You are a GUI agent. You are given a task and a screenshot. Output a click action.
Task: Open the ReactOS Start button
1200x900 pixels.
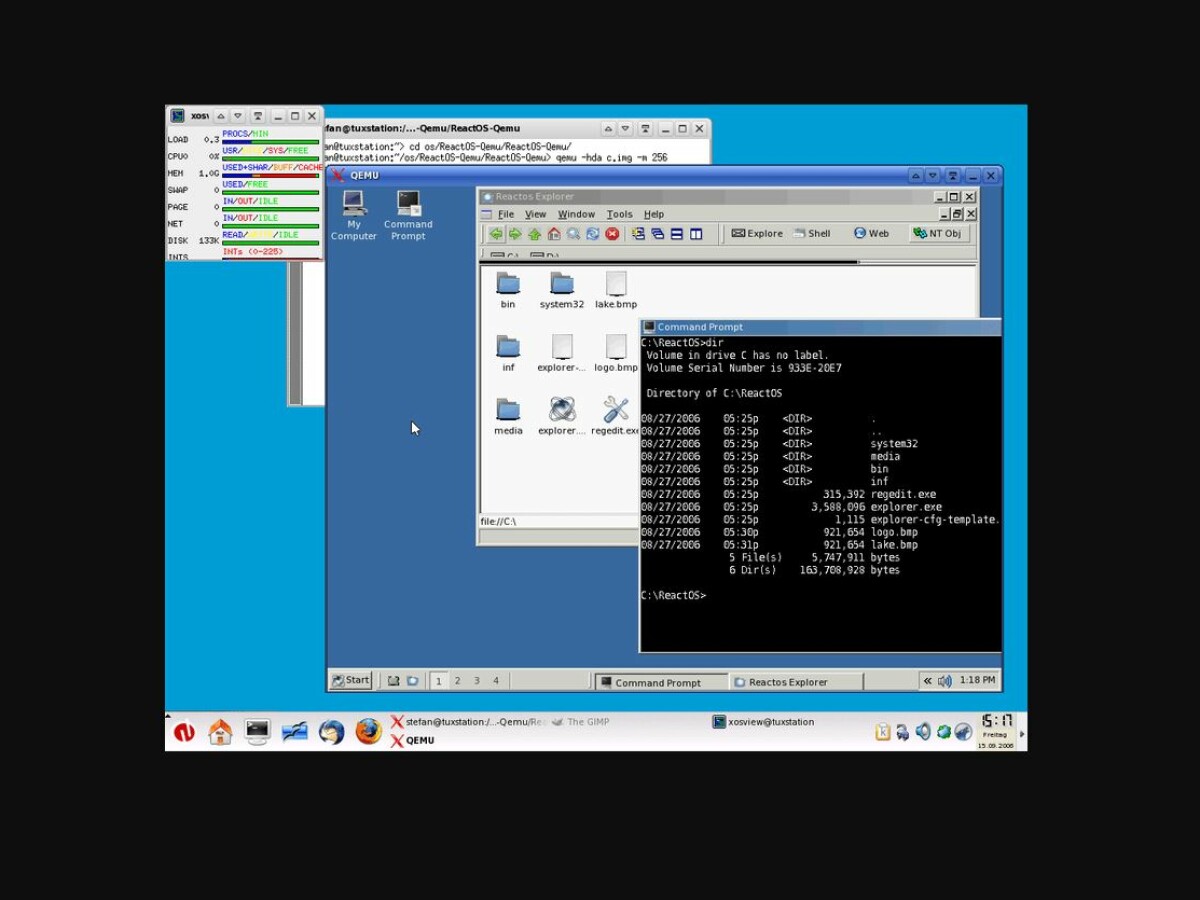click(x=351, y=680)
